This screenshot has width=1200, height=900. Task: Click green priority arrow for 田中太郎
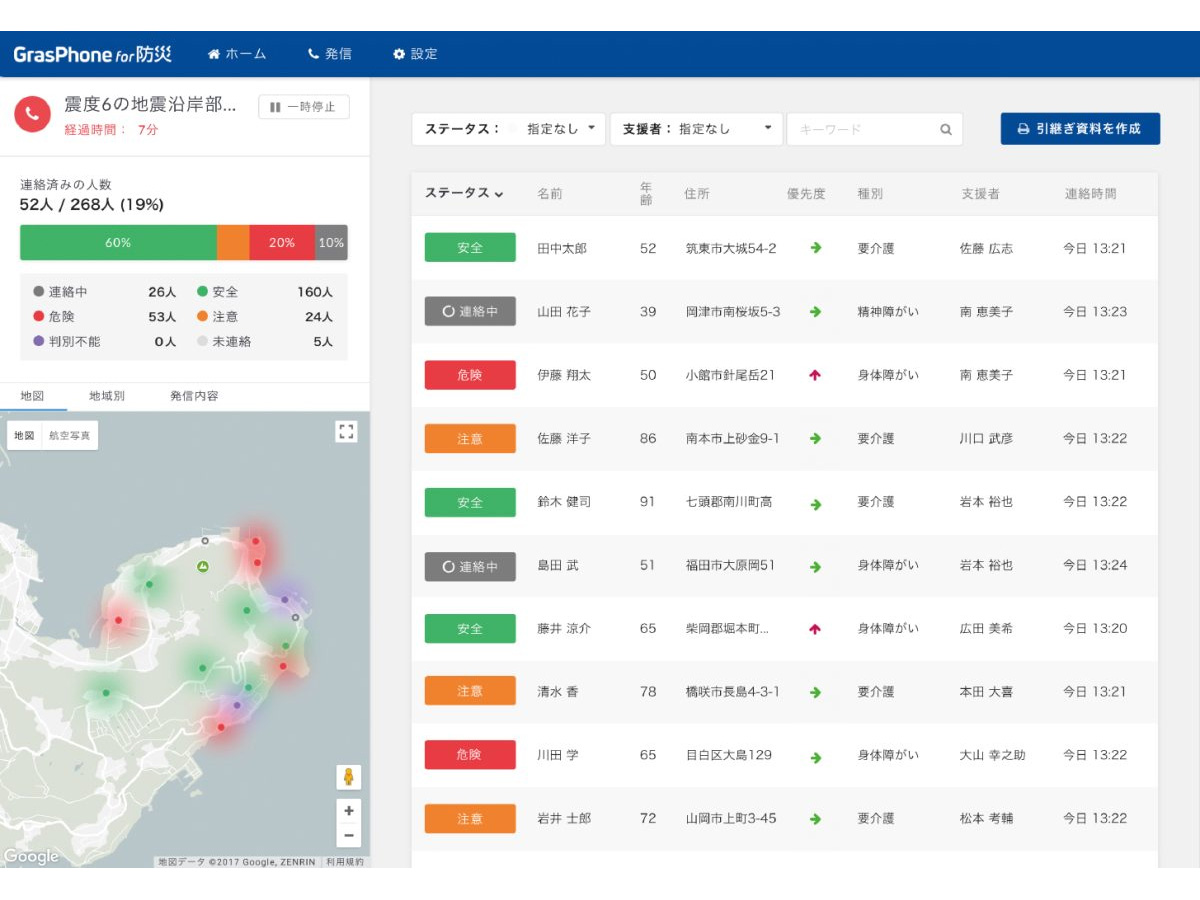(x=815, y=248)
